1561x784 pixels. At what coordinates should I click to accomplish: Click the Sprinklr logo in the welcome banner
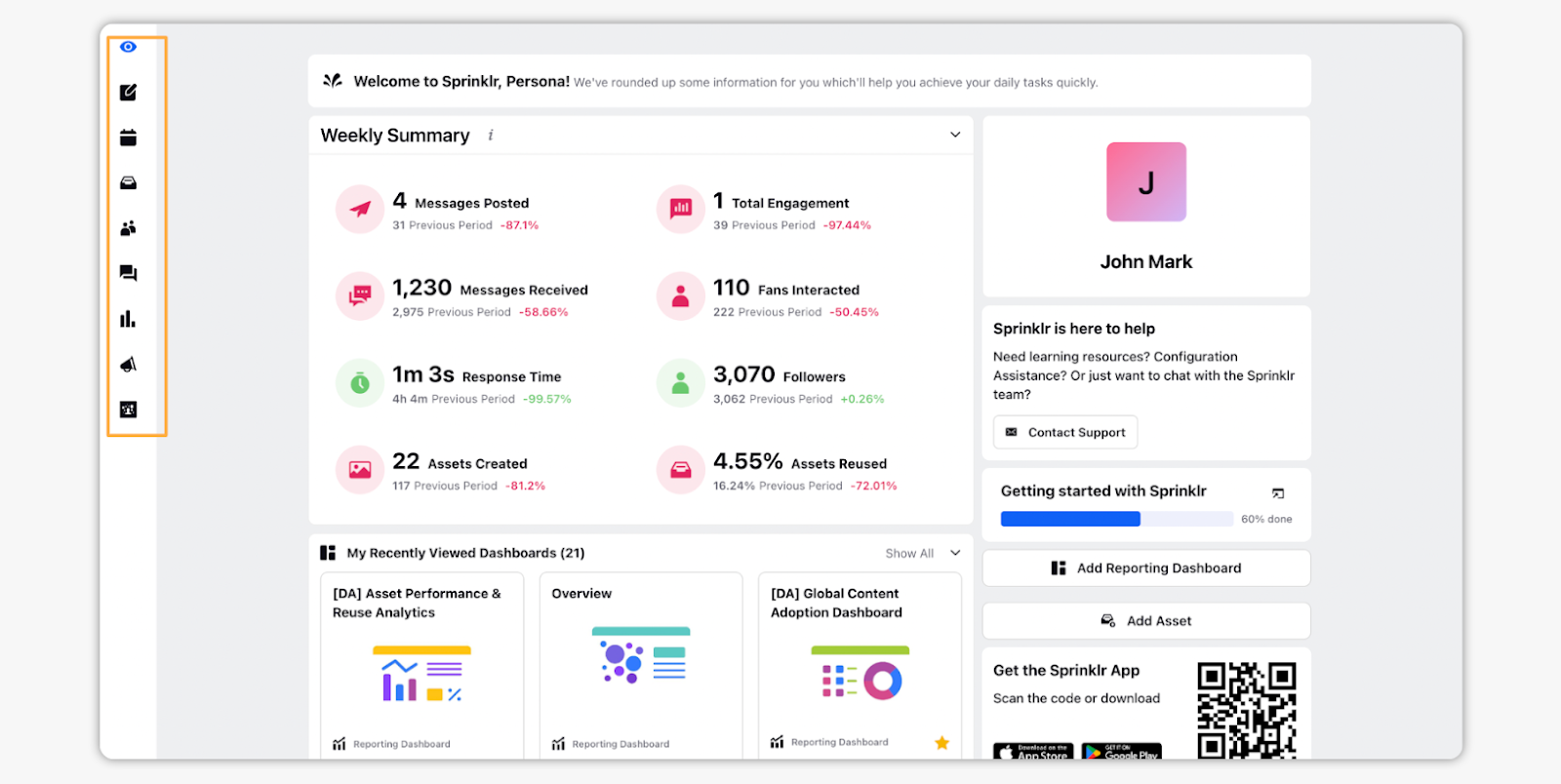(333, 81)
